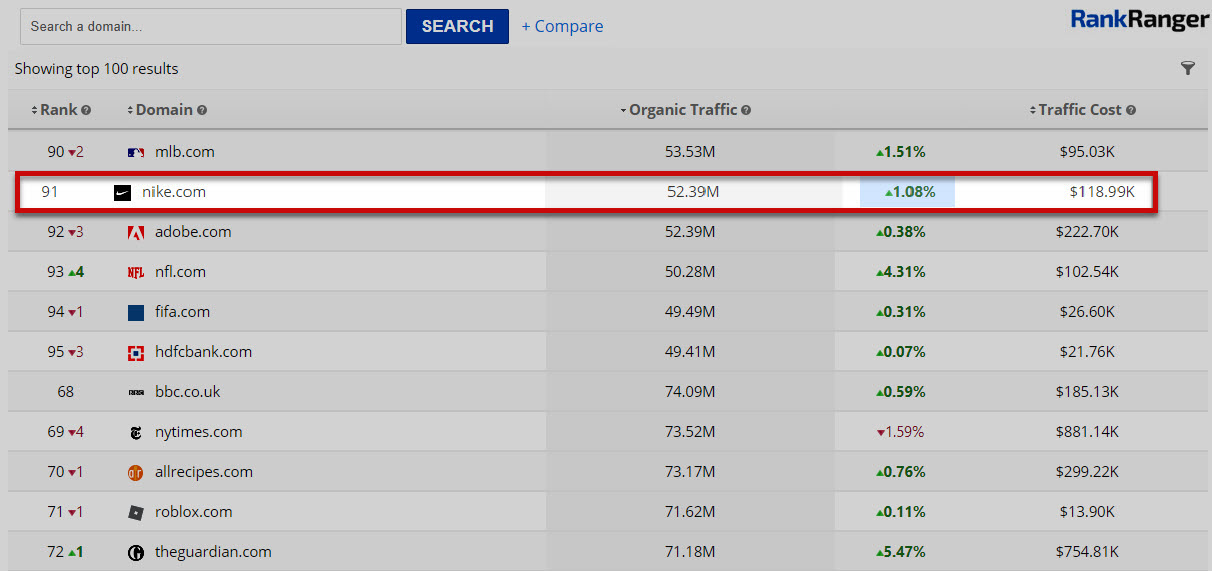The height and width of the screenshot is (571, 1212).
Task: Open the nytimes.com domain entry
Action: pos(198,432)
